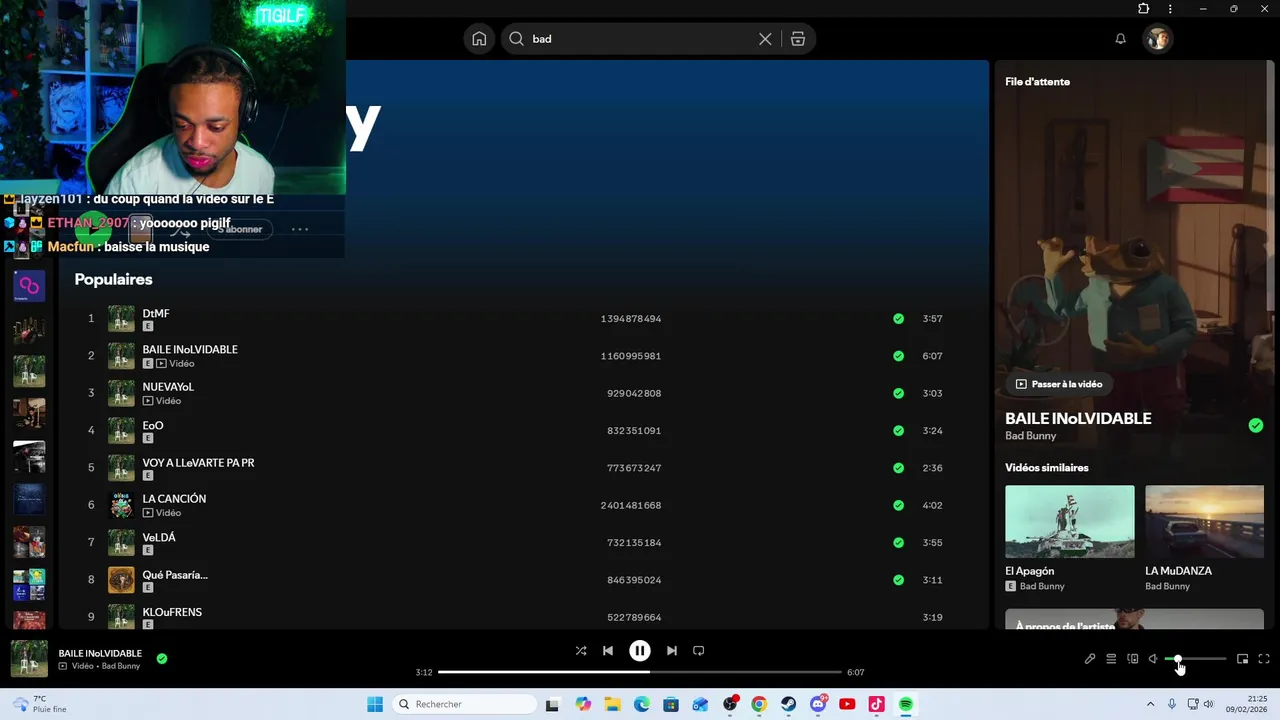Viewport: 1280px width, 720px height.
Task: Open connect to a device icon
Action: [1133, 659]
